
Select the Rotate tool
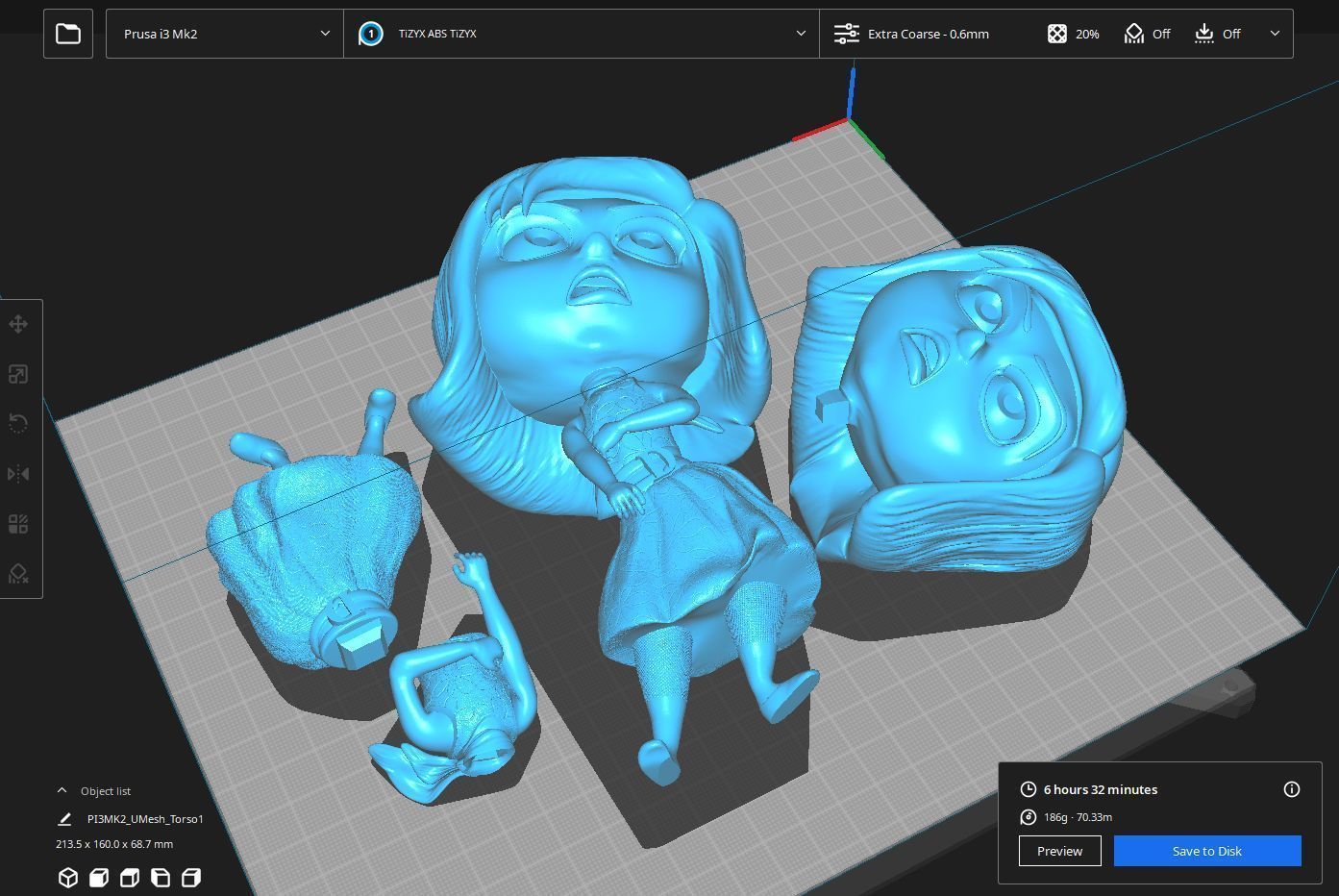18,424
